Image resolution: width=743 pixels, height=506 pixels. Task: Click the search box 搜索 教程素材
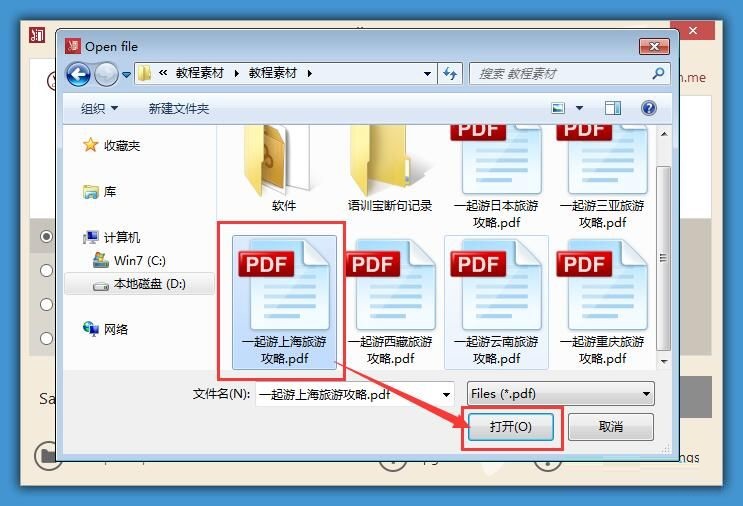click(570, 73)
